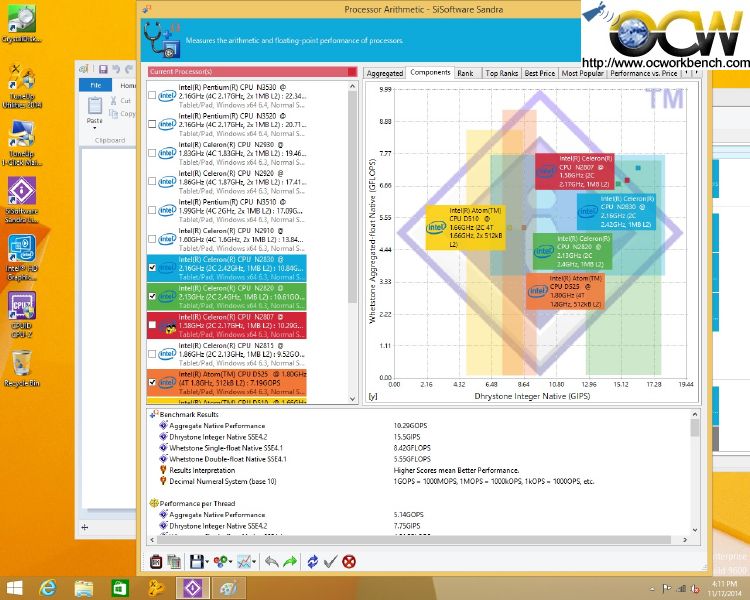This screenshot has width=750, height=600.
Task: Uncheck the Celeron N2820 processor checkbox
Action: click(x=152, y=296)
